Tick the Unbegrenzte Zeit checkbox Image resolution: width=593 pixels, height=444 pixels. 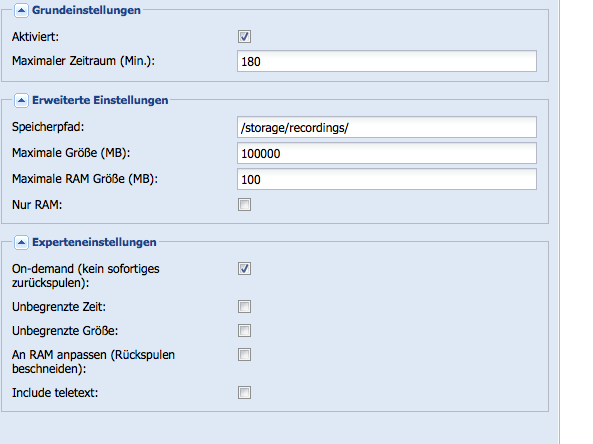(x=244, y=306)
